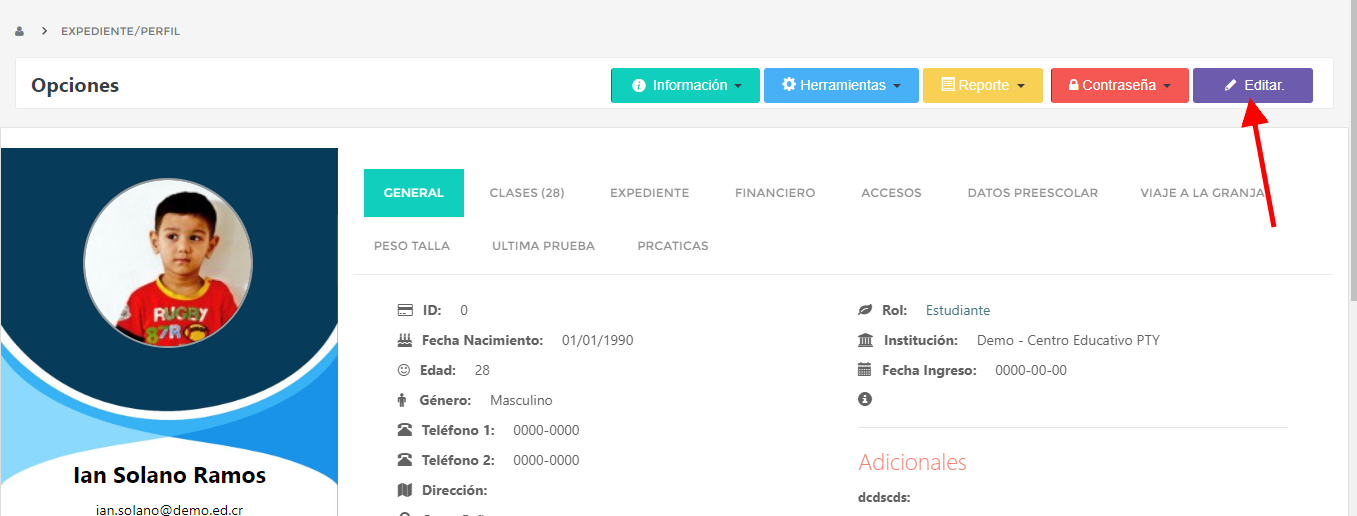Click the ID card icon
This screenshot has height=516, width=1357.
point(405,310)
